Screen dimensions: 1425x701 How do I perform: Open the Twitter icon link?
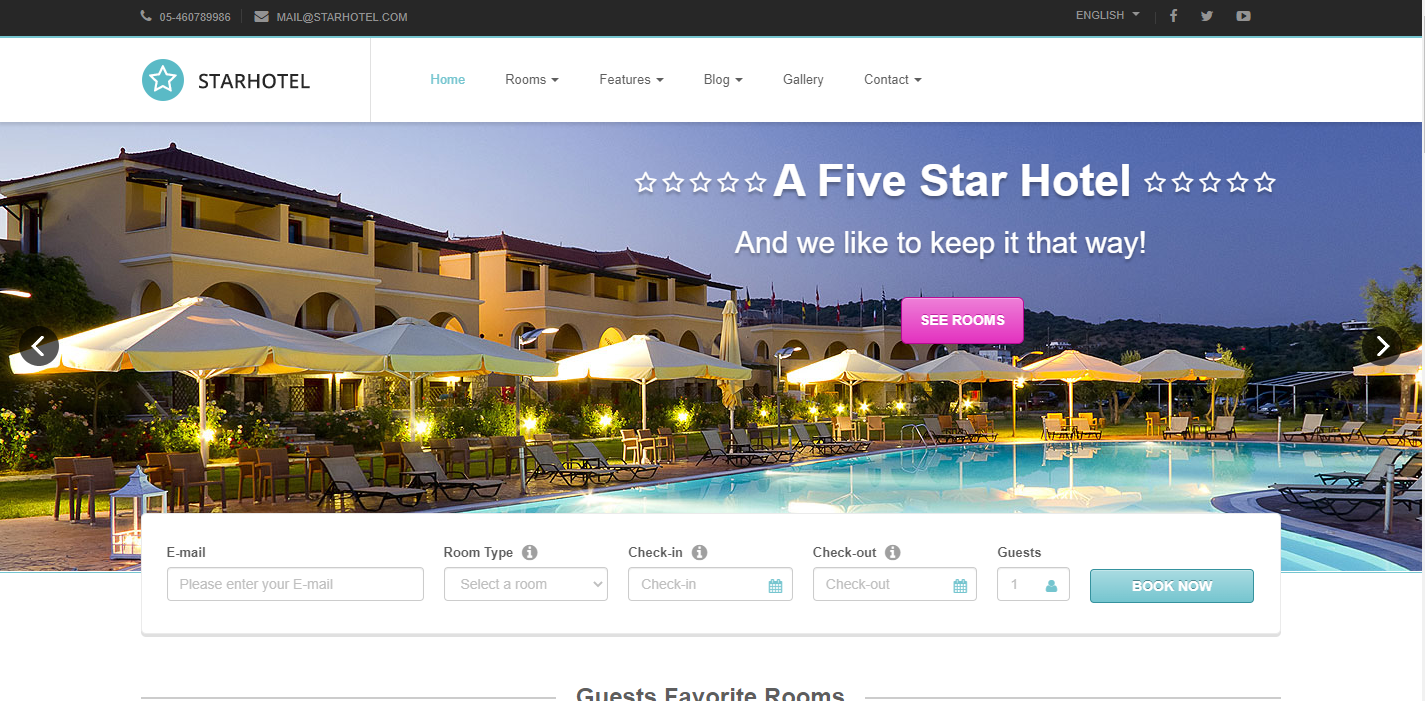click(1207, 16)
